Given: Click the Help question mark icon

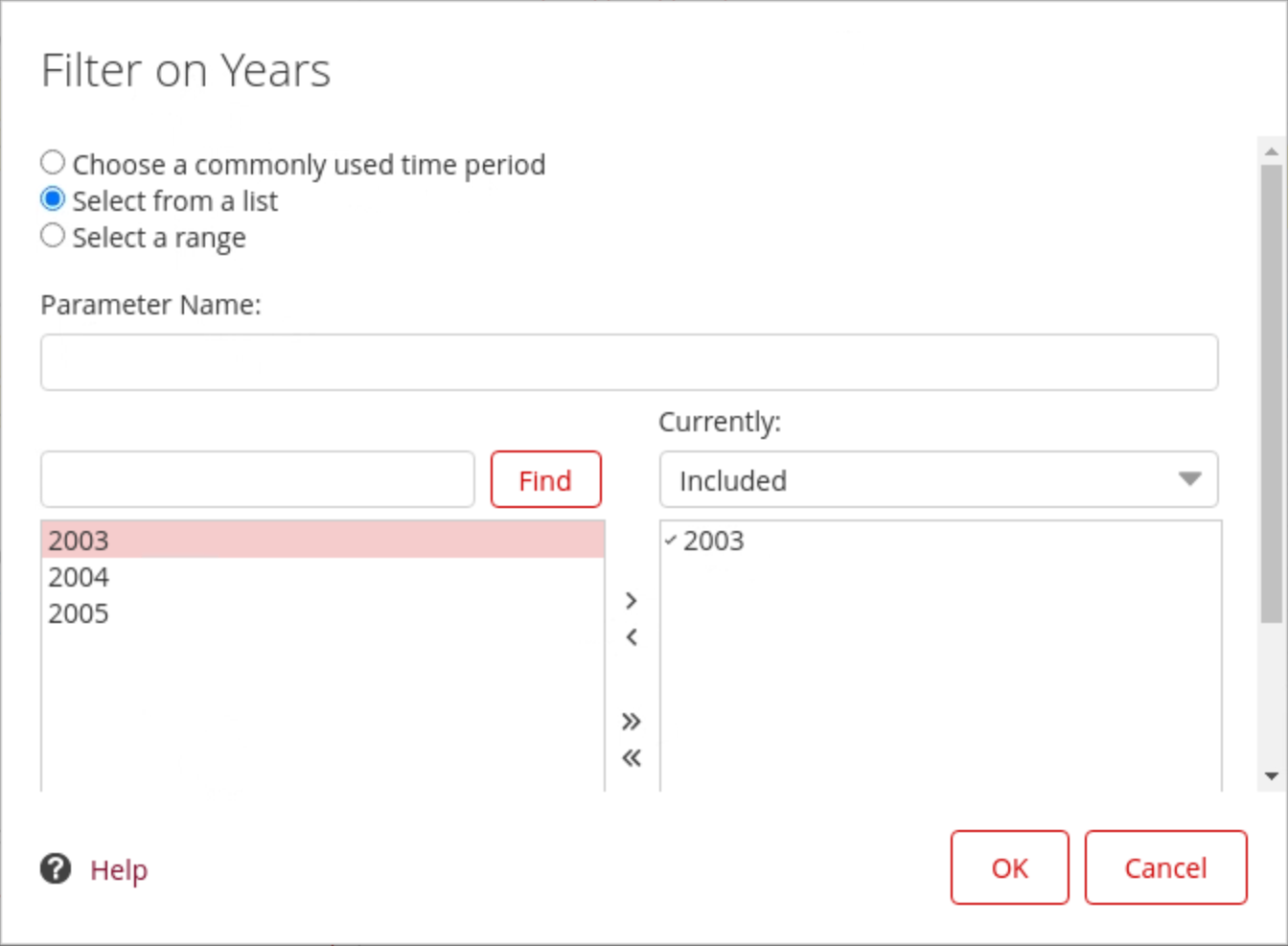Looking at the screenshot, I should coord(56,869).
